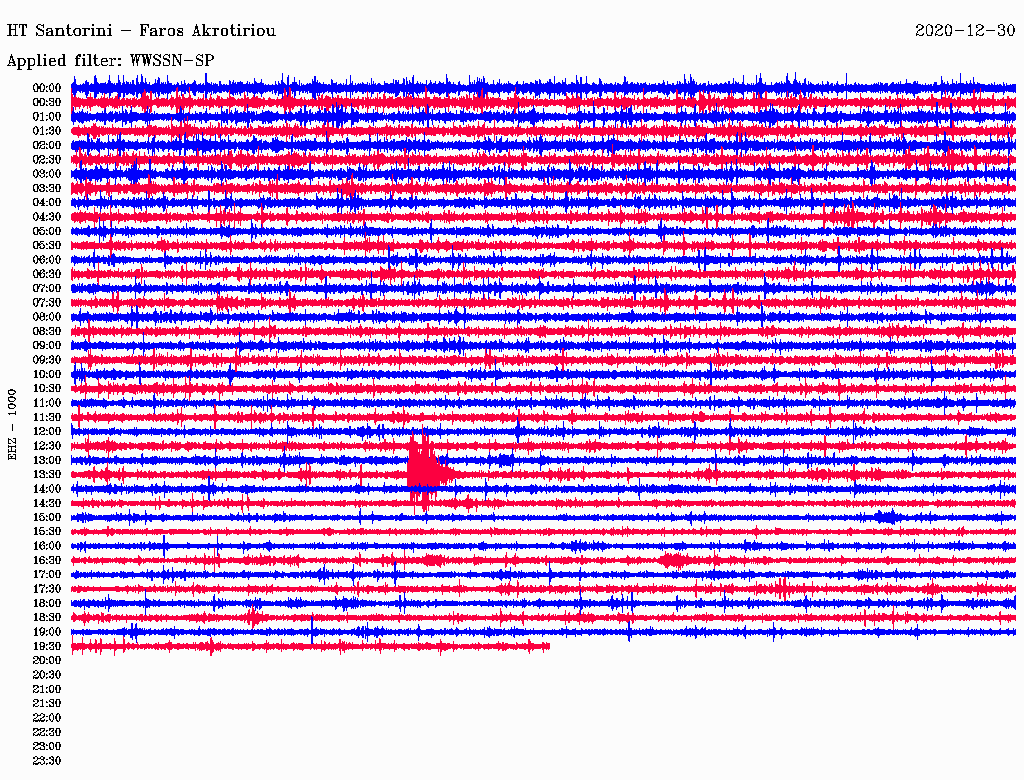Select the 08:30 time label

(46, 331)
